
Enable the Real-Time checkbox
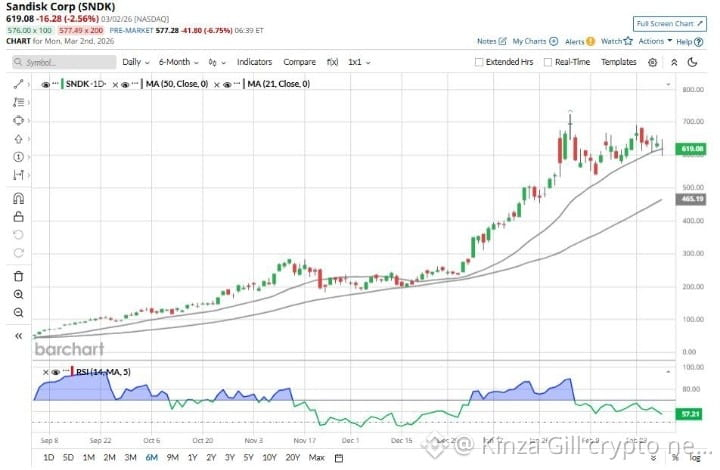[x=548, y=62]
